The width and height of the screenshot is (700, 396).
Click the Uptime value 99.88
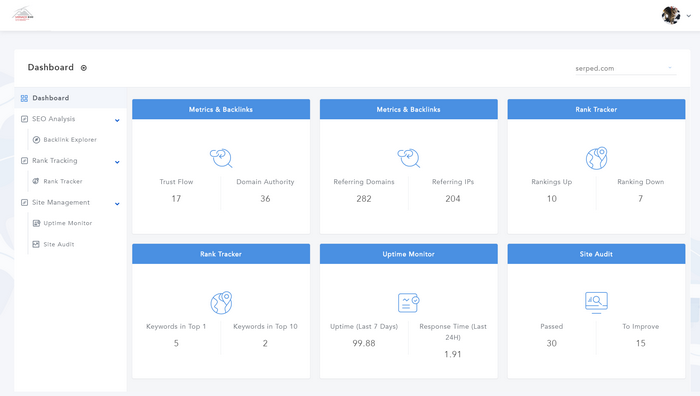pos(364,343)
